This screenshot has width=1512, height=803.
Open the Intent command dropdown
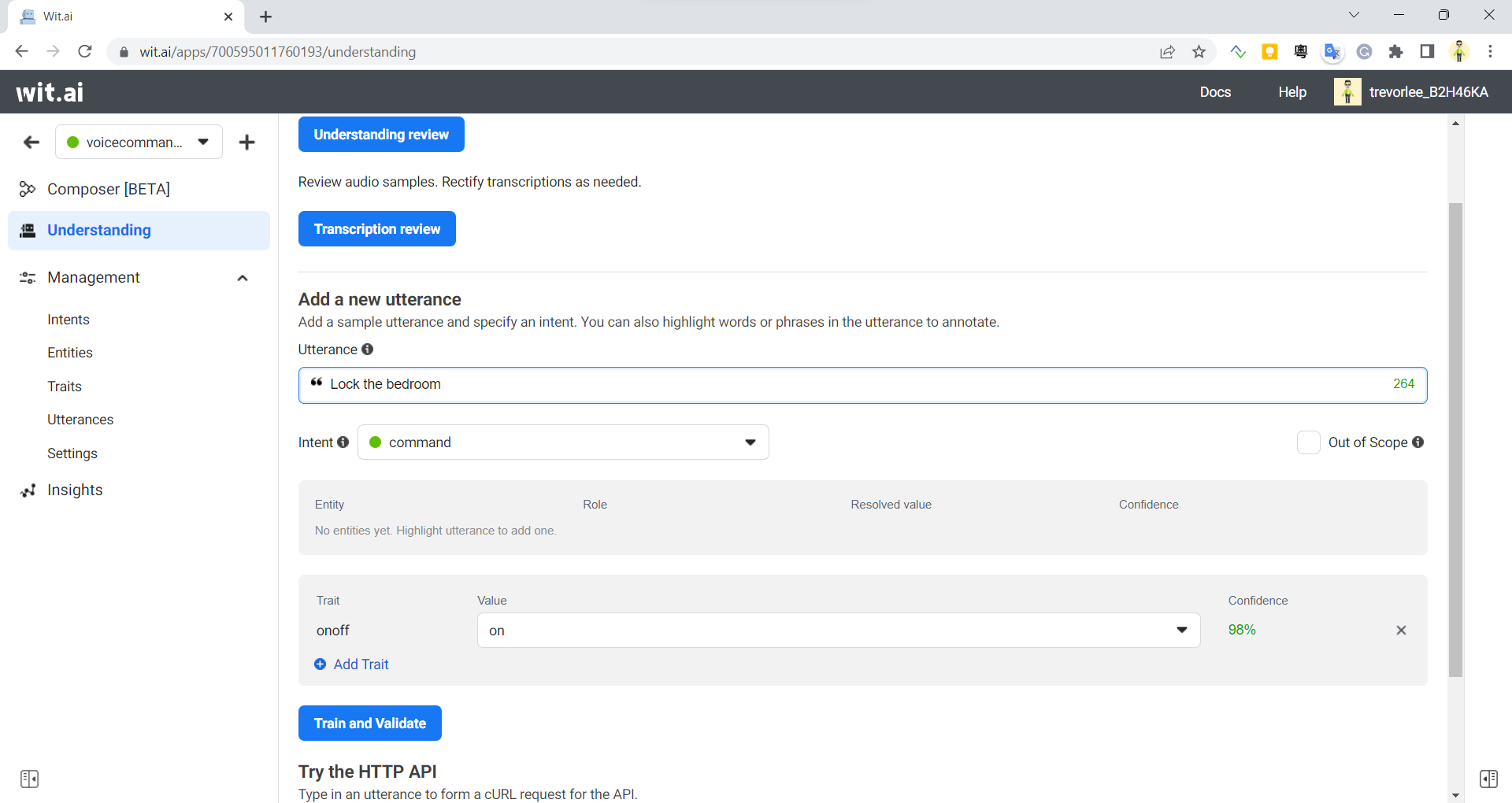[563, 442]
